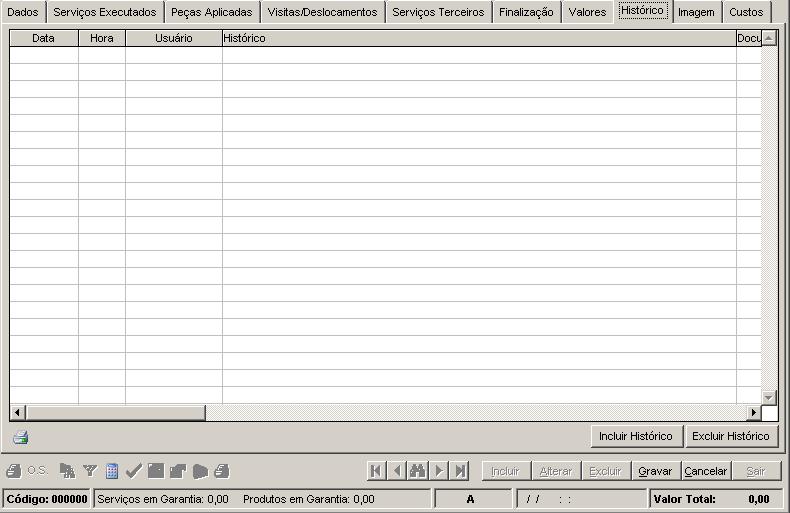
Task: Open the Serviços Executados tab
Action: [105, 12]
